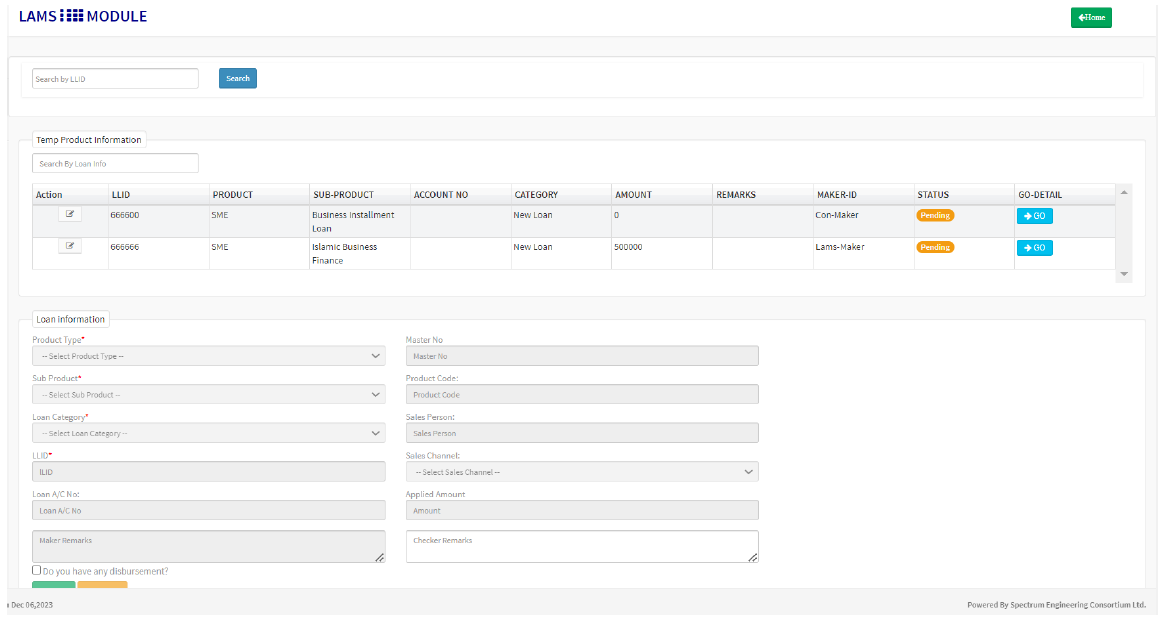The height and width of the screenshot is (632, 1166).
Task: Click edit icon for LLID 666600 row
Action: click(70, 214)
